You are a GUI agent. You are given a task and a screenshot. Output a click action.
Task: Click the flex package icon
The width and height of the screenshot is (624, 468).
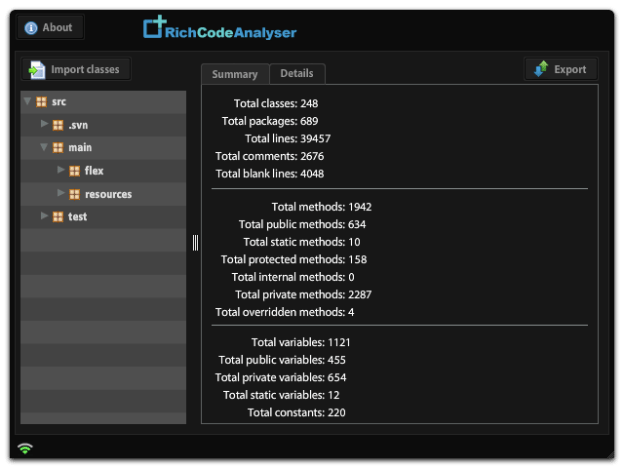[74, 171]
